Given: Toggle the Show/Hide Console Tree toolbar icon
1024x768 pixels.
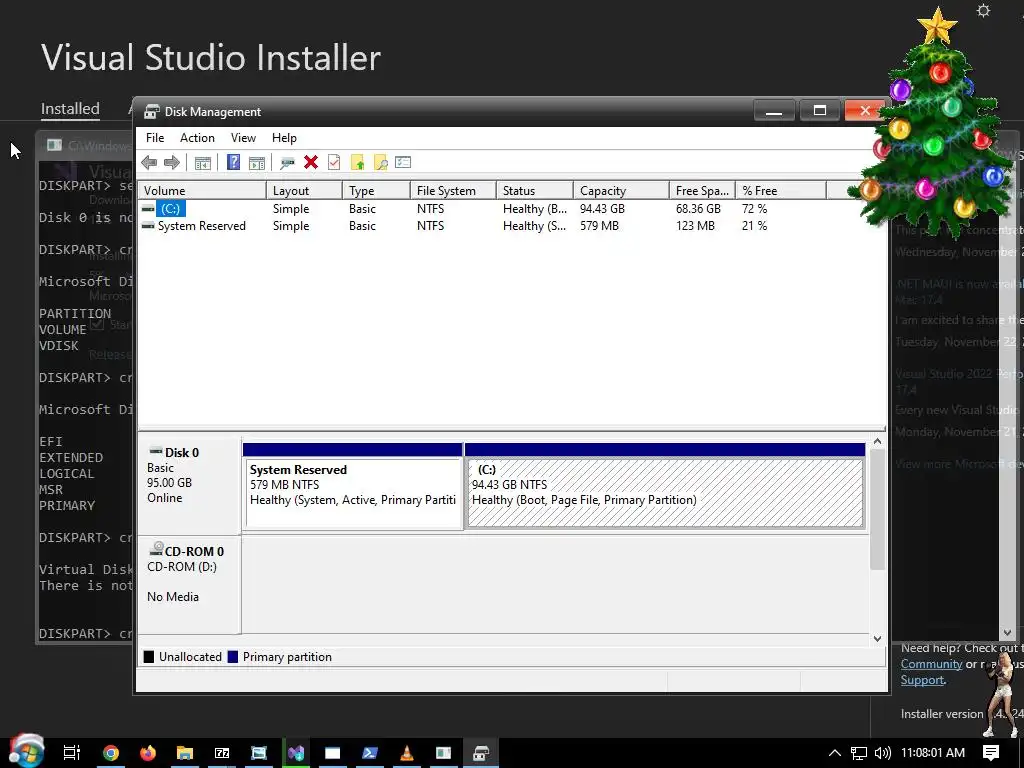Looking at the screenshot, I should point(202,163).
